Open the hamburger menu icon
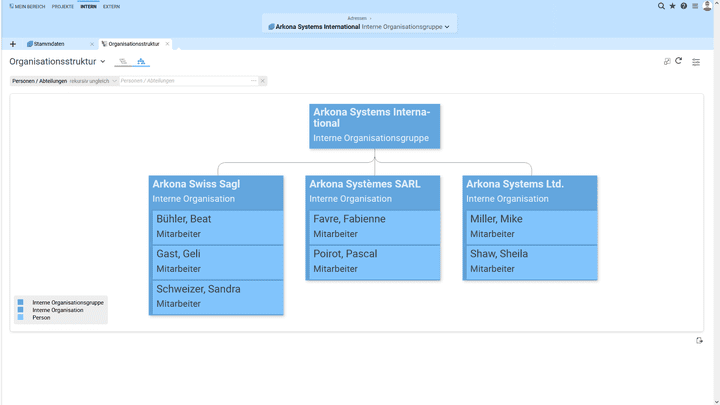This screenshot has width=720, height=405. coord(695,6)
